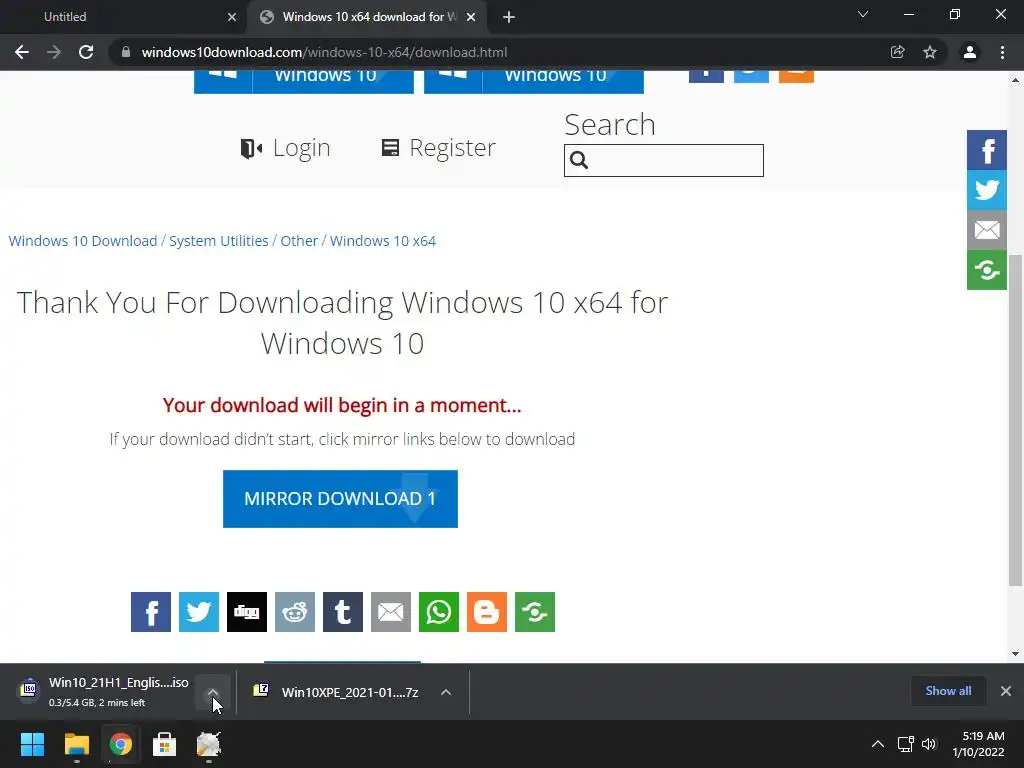Share on Twitter from bottom share row
Viewport: 1024px width, 768px height.
point(199,612)
